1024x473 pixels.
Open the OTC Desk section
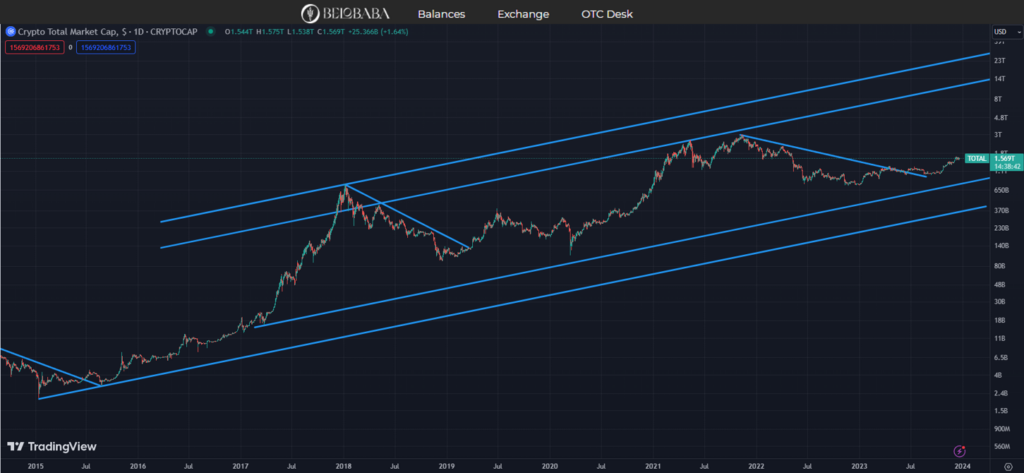606,14
